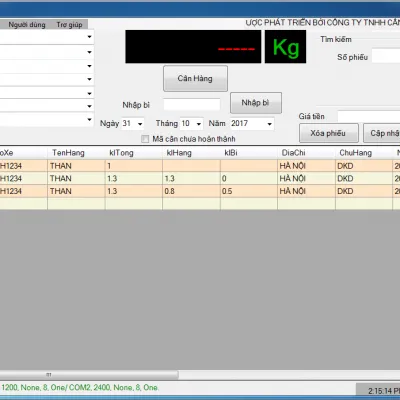The image size is (400, 400).
Task: Enable the Mã cân chưa hoàn thành checkbox
Action: [145, 139]
